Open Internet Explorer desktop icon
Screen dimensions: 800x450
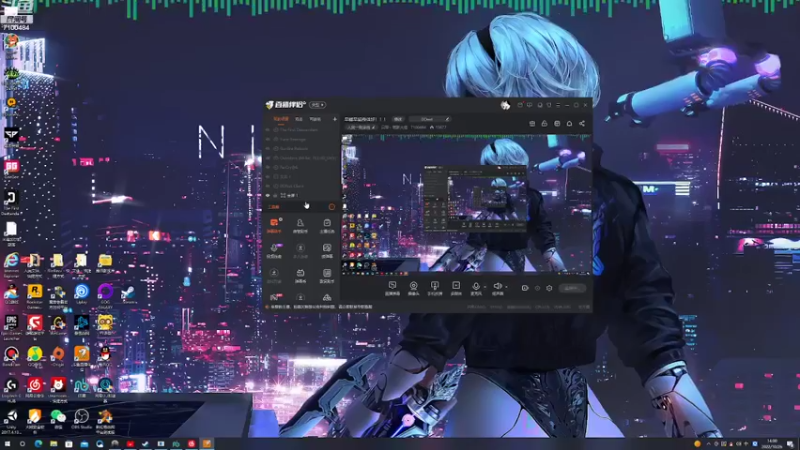[x=11, y=263]
